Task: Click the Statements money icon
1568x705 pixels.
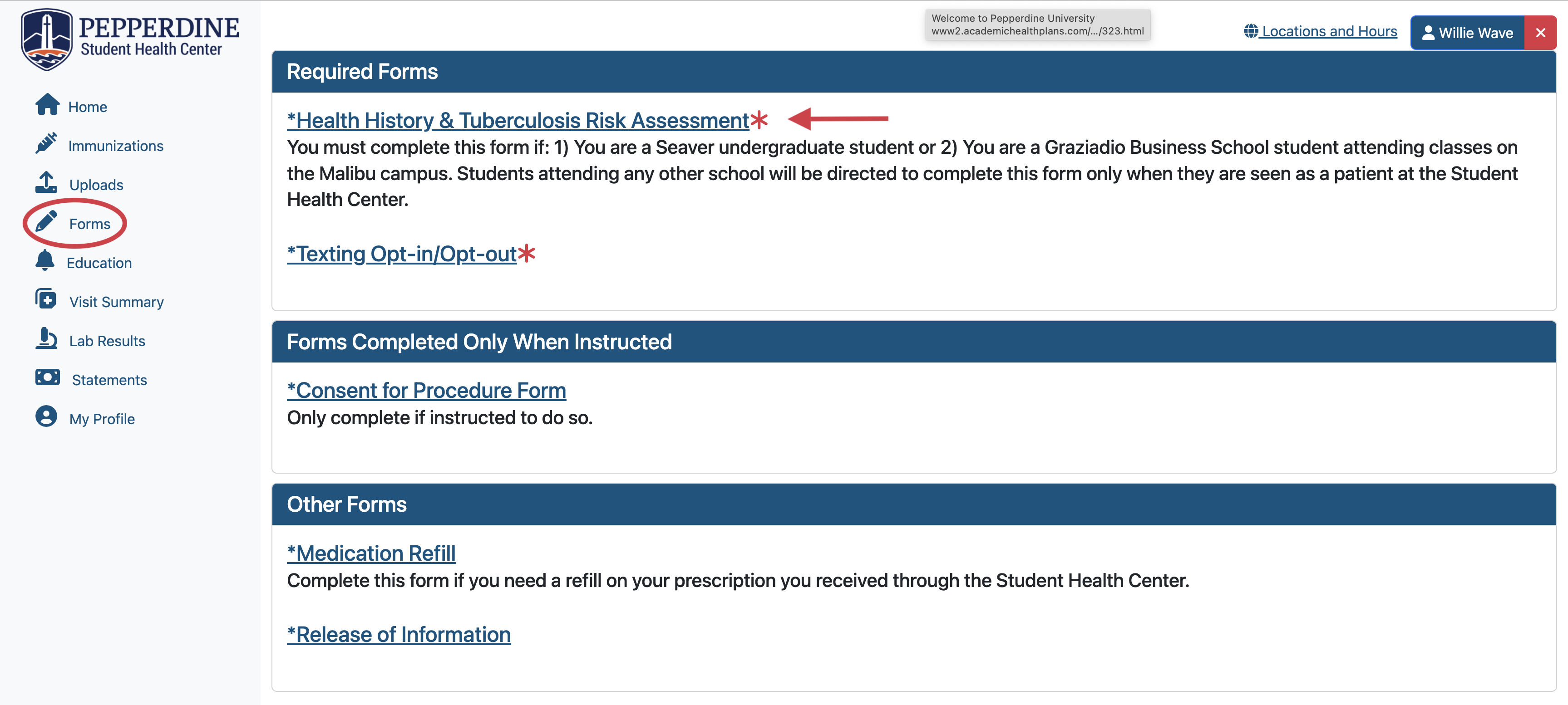Action: 48,378
